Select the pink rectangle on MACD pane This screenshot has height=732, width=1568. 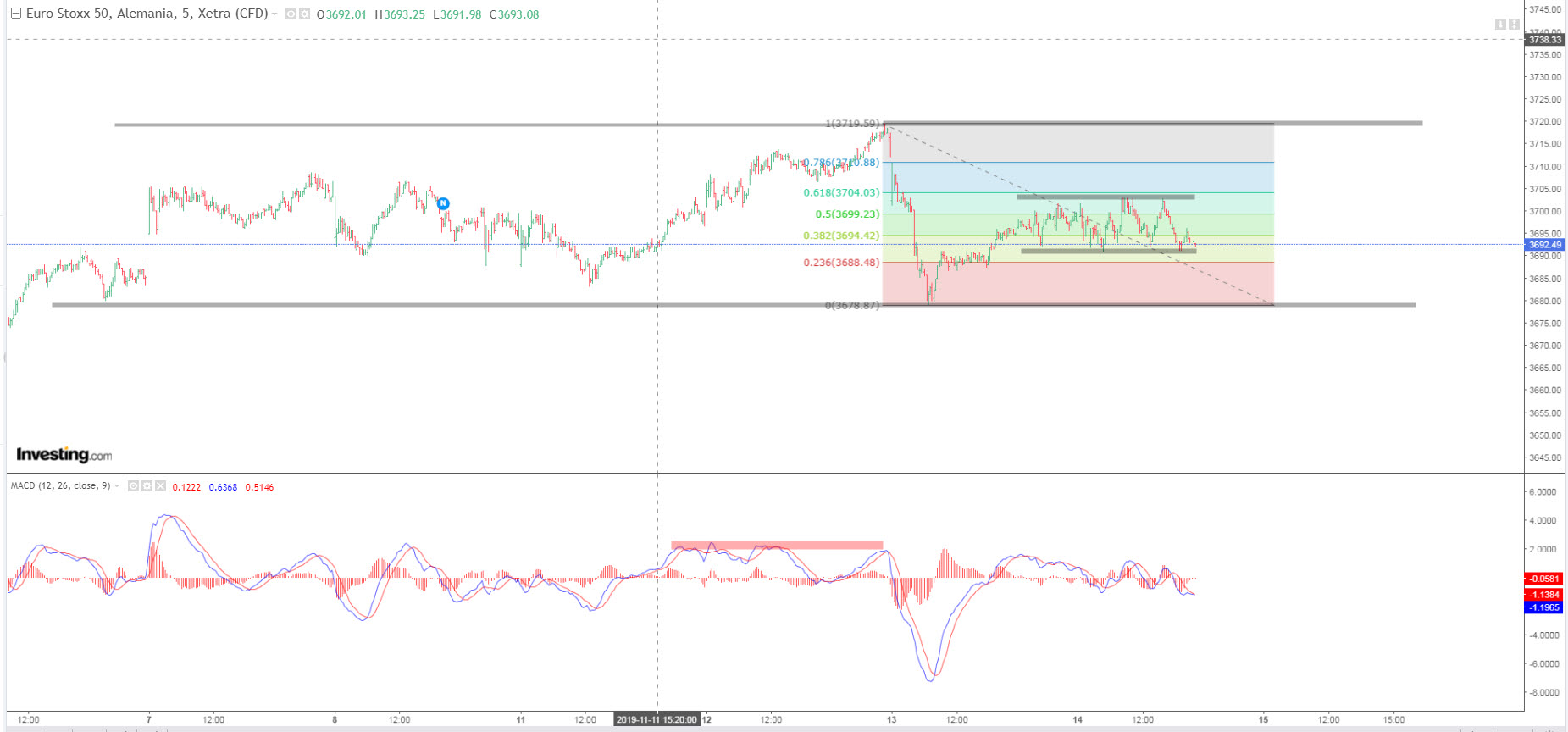(x=776, y=545)
